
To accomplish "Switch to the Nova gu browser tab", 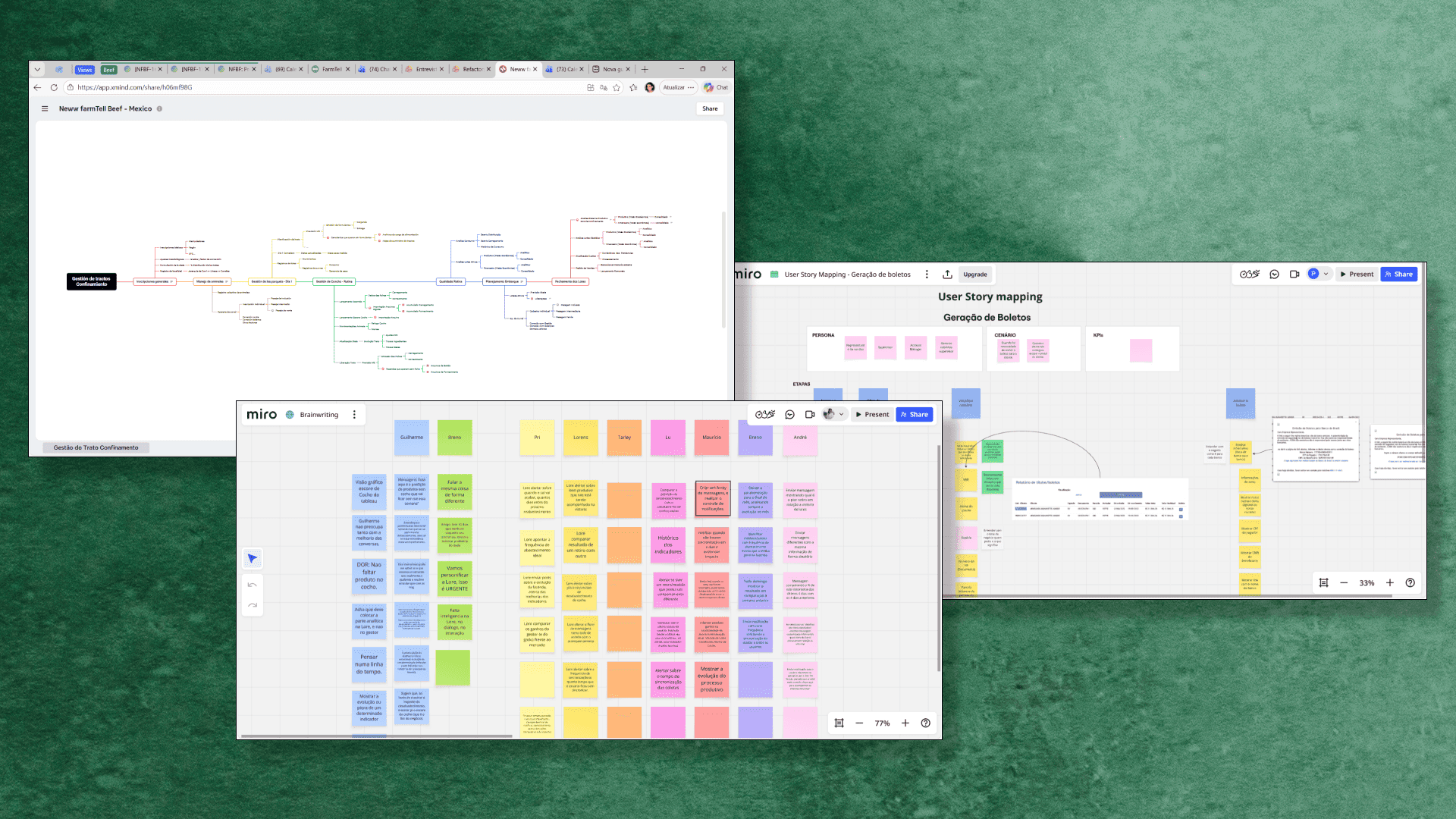I will 612,69.
